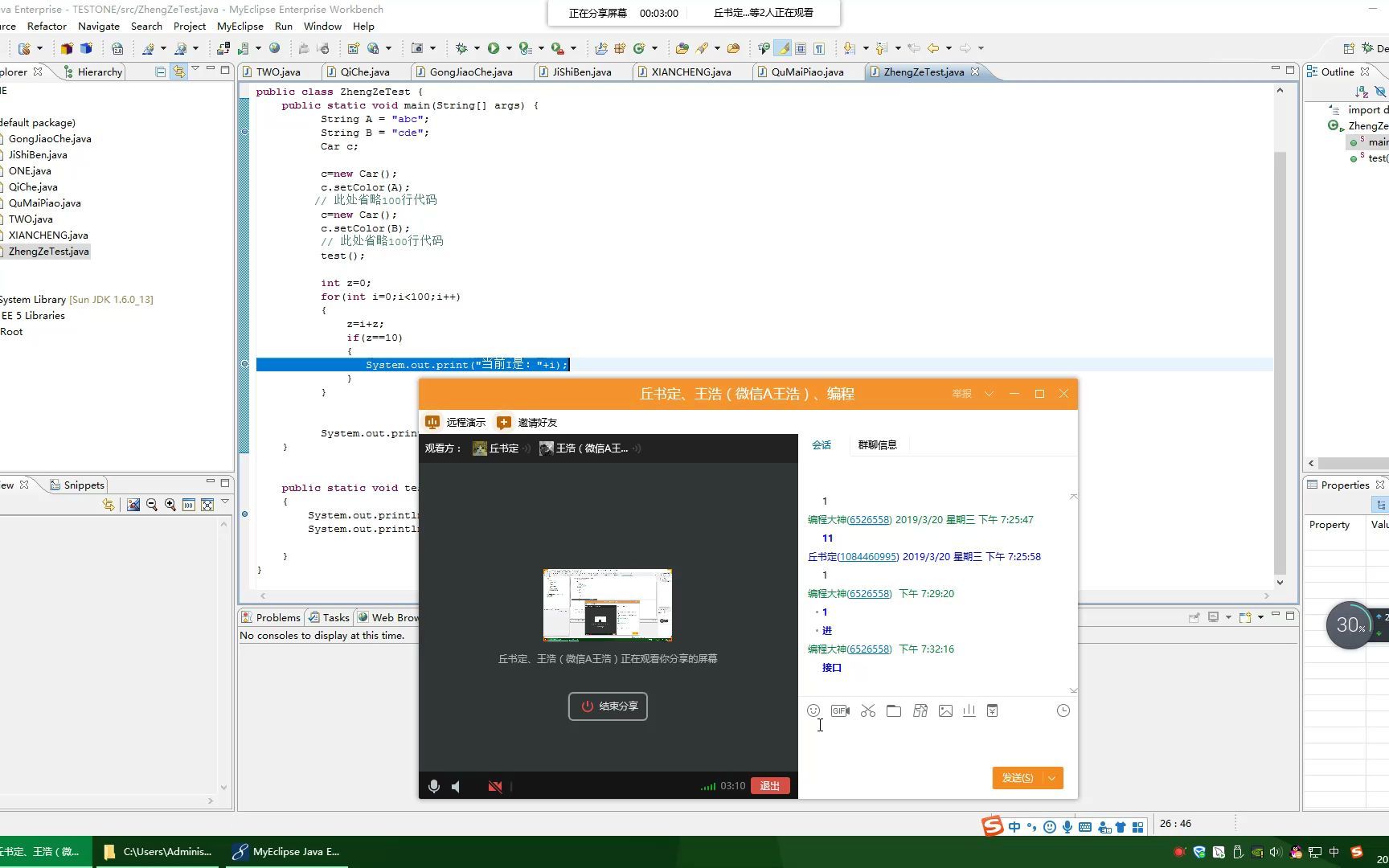This screenshot has height=868, width=1389.
Task: Open the Hierarchy tab
Action: tap(93, 72)
